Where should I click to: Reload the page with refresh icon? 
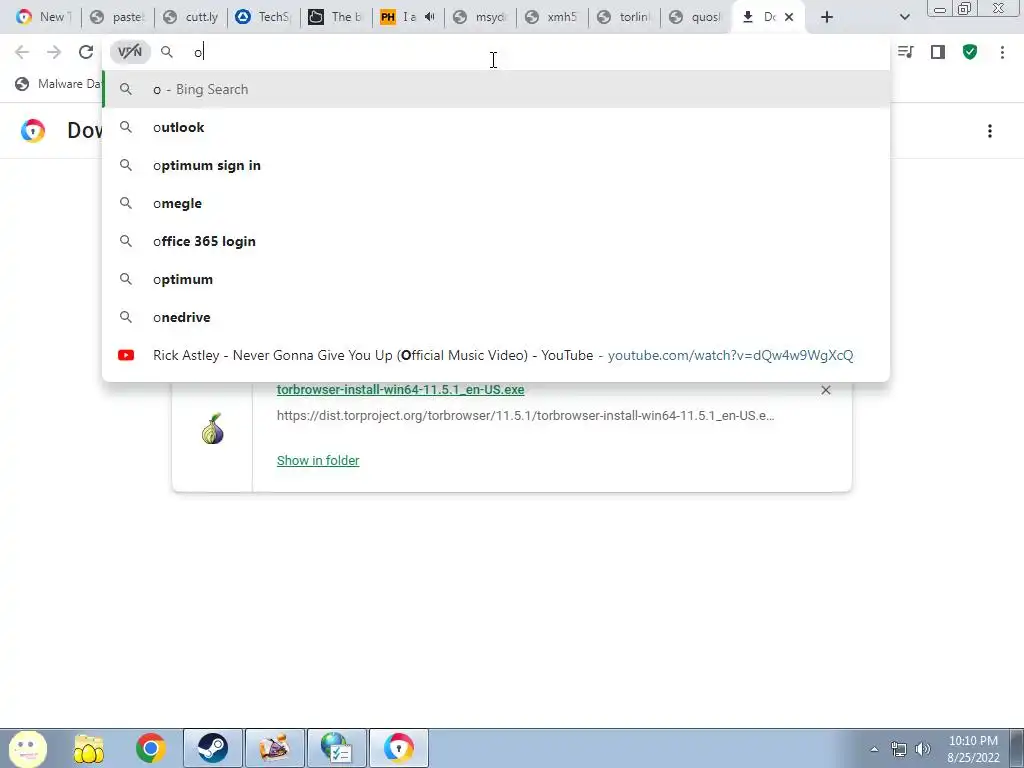(x=86, y=52)
